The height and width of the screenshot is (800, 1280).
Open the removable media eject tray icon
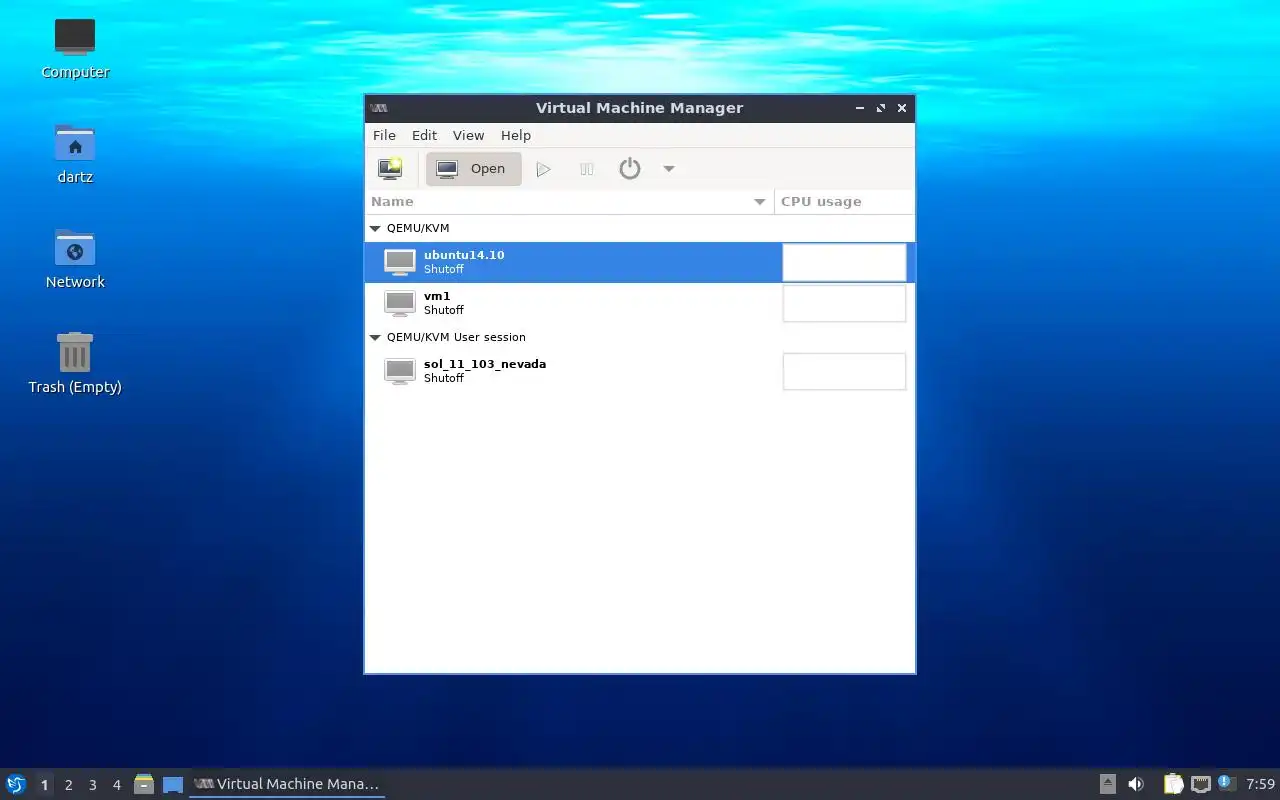[x=1108, y=784]
